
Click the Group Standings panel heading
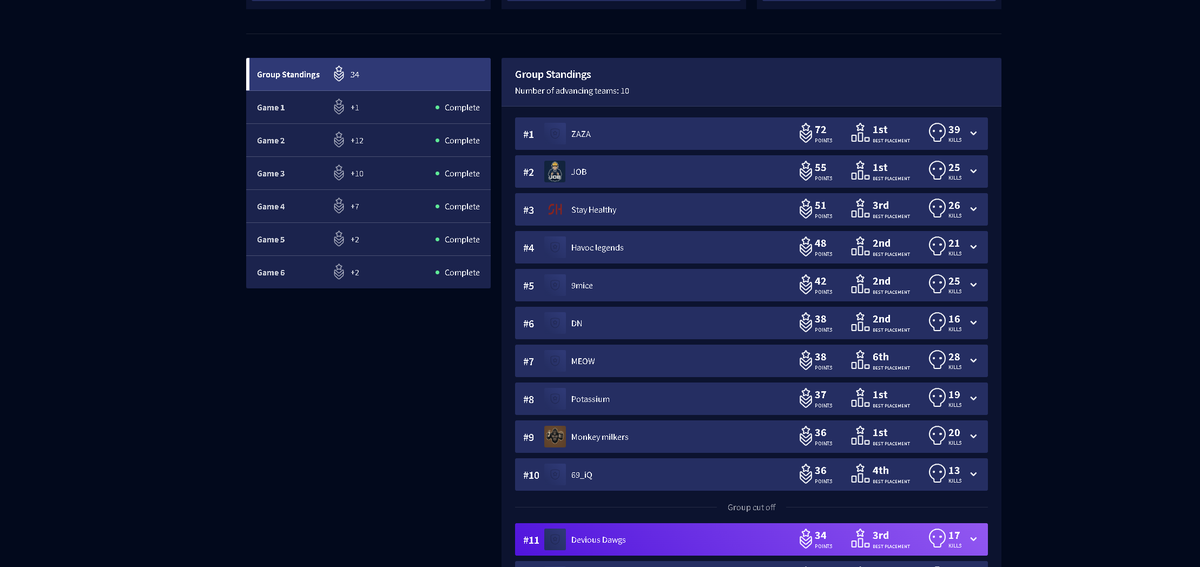pos(553,74)
